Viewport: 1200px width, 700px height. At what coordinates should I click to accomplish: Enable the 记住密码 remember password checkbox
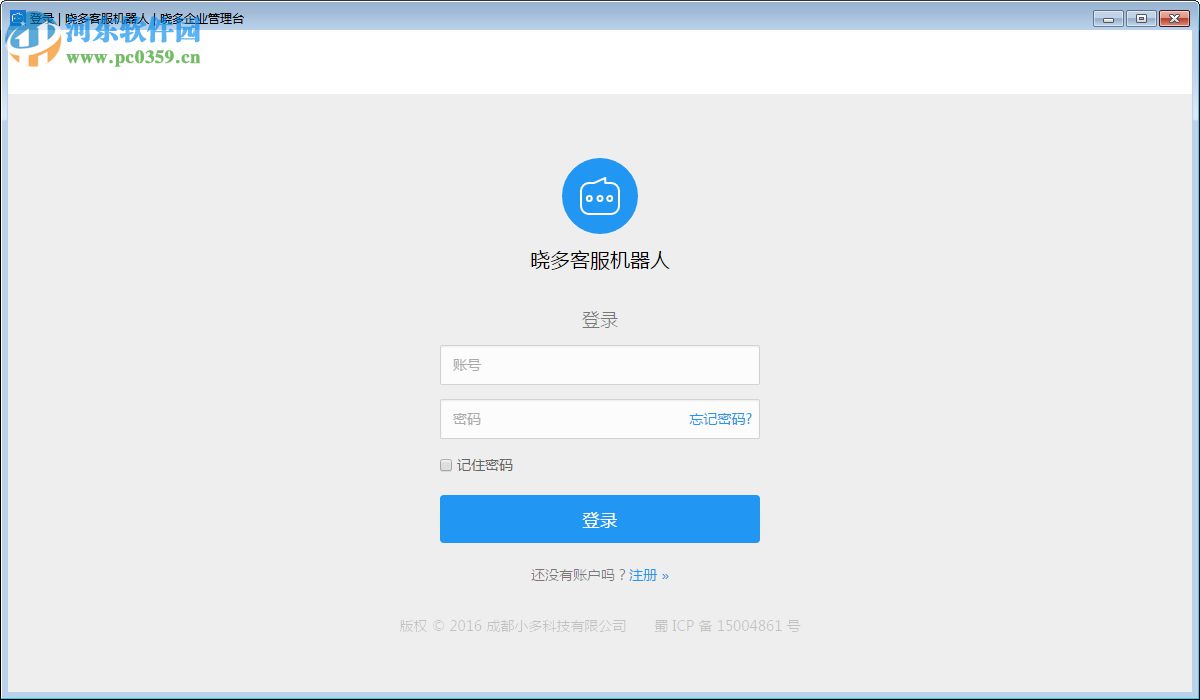(445, 465)
